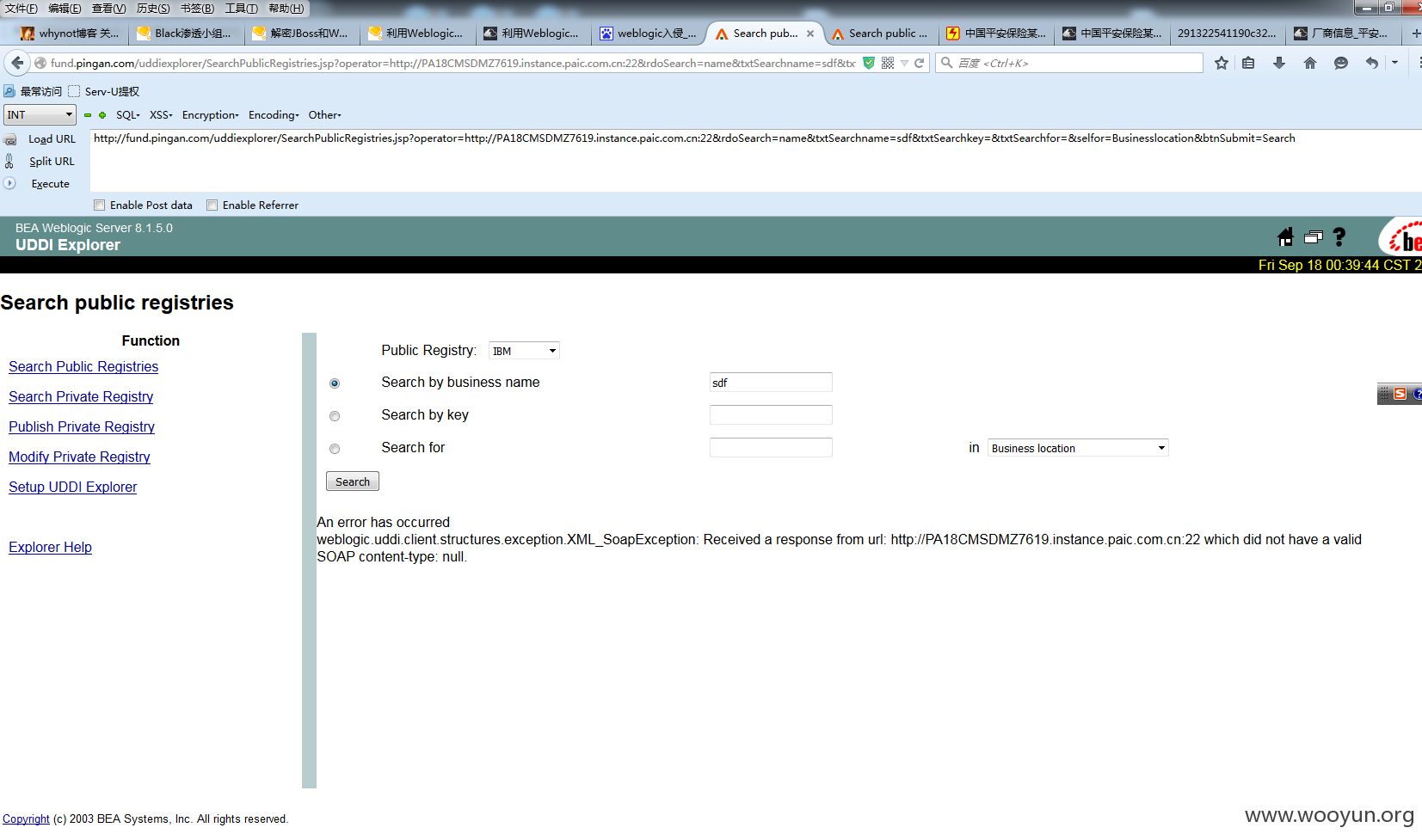The width and height of the screenshot is (1422, 840).
Task: Open downloads with the down-arrow icon
Action: click(1279, 63)
